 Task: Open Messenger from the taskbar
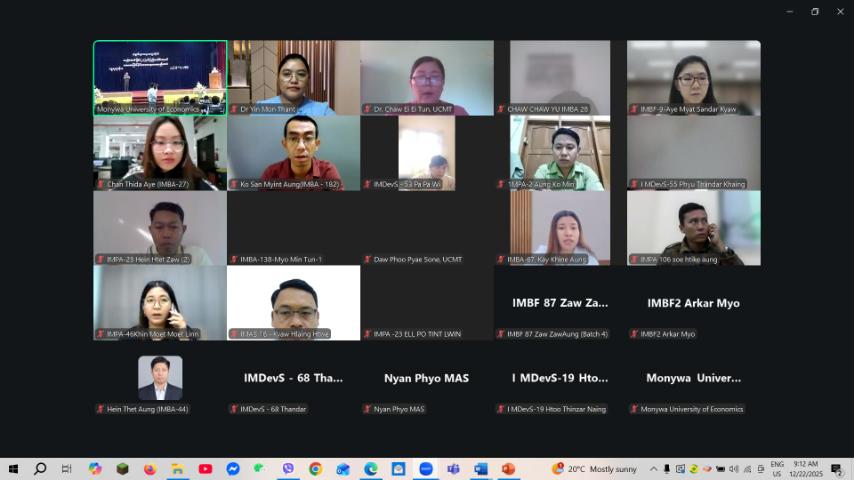(233, 469)
